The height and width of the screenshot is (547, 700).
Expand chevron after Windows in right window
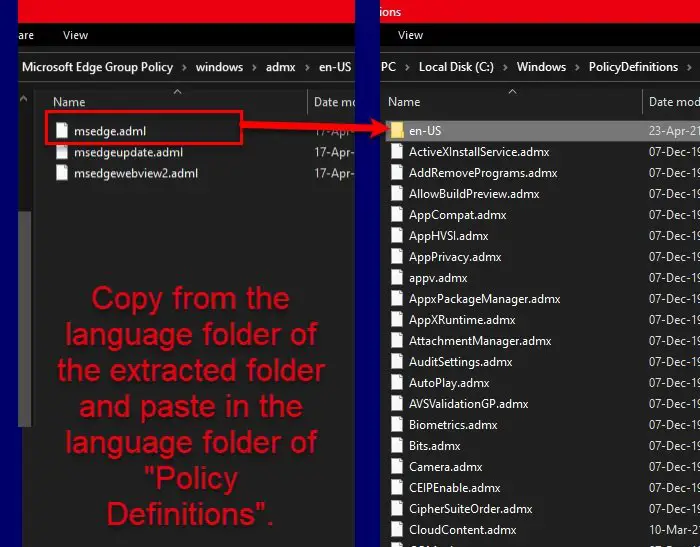click(x=577, y=68)
